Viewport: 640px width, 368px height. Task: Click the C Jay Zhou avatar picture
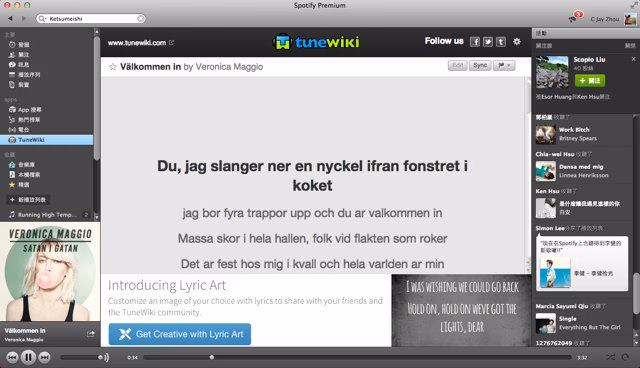click(630, 19)
